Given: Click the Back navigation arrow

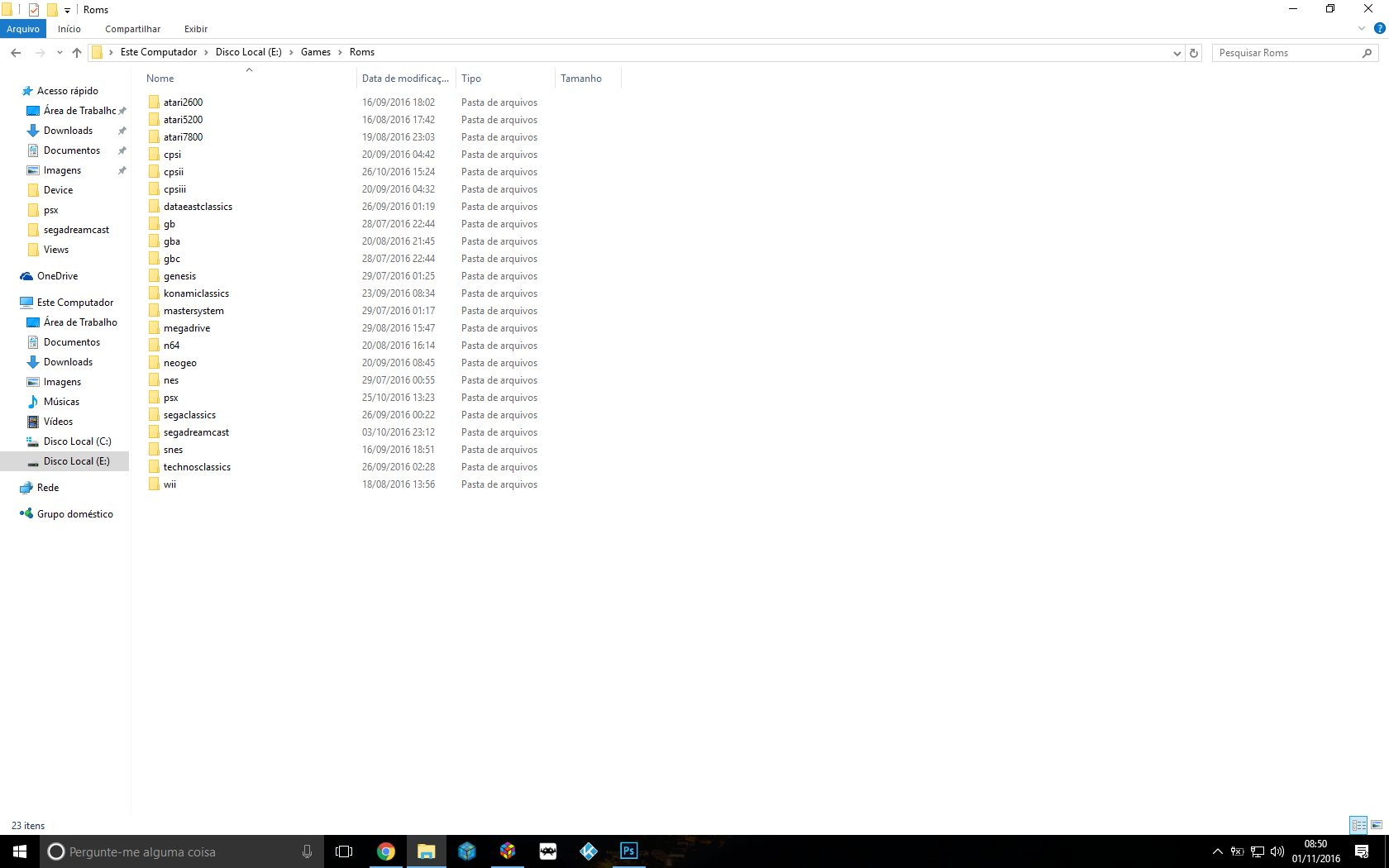Looking at the screenshot, I should tap(16, 53).
